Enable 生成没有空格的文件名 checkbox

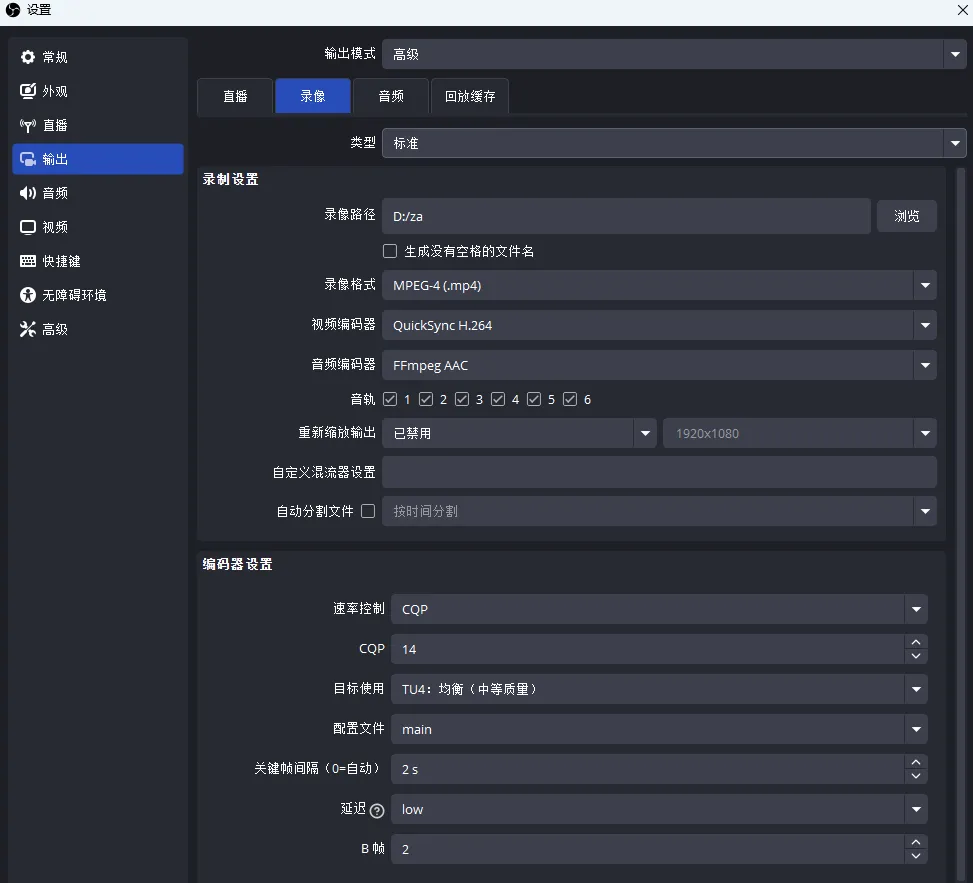pyautogui.click(x=390, y=251)
